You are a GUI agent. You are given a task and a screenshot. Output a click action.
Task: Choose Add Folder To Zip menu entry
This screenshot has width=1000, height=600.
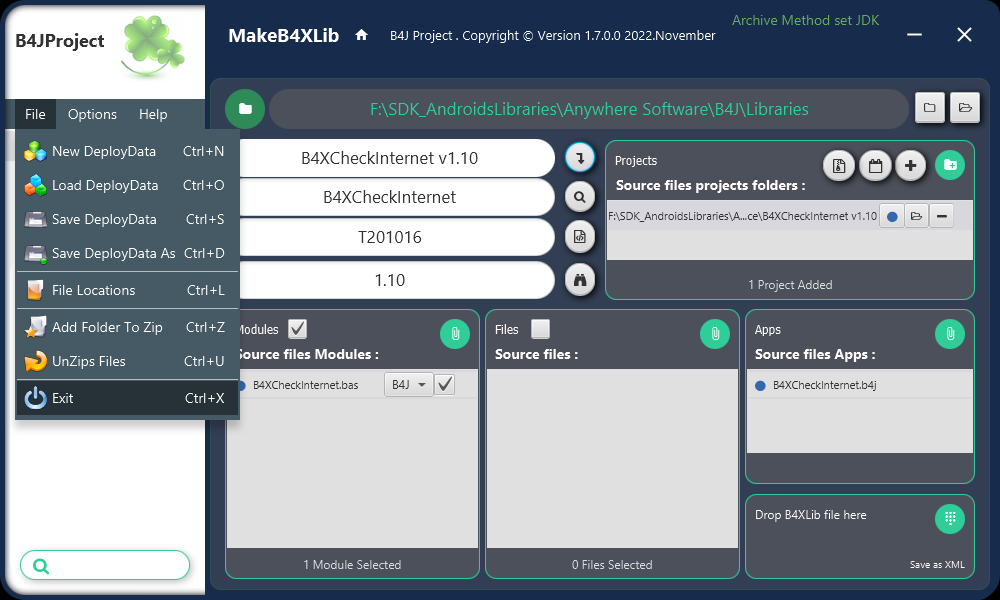(x=127, y=327)
